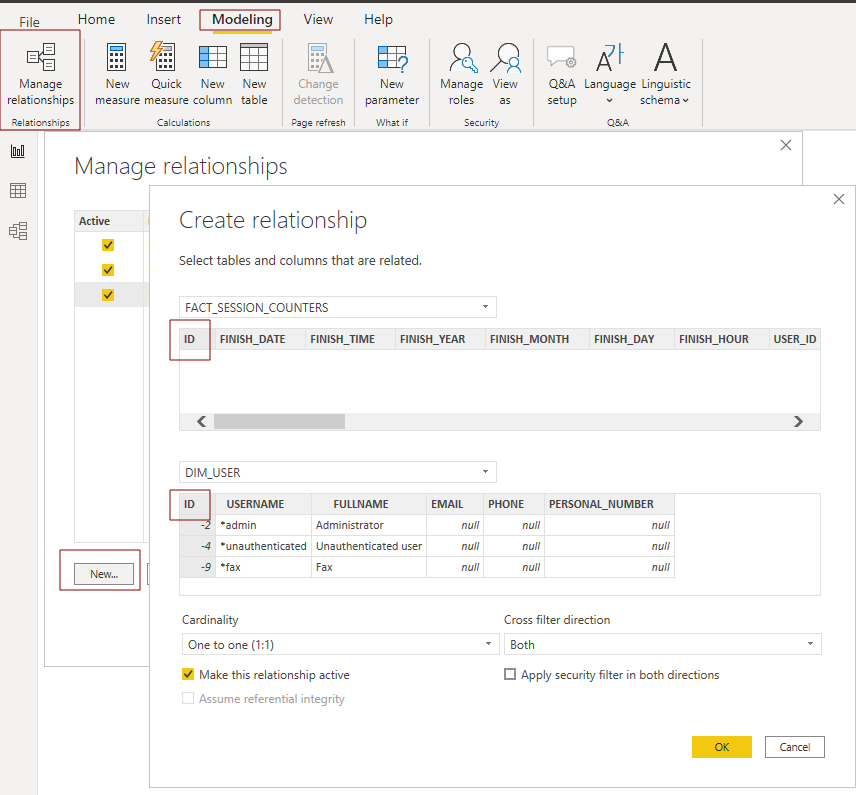This screenshot has height=795, width=856.
Task: Enable Apply security filter in both directions
Action: (x=510, y=675)
